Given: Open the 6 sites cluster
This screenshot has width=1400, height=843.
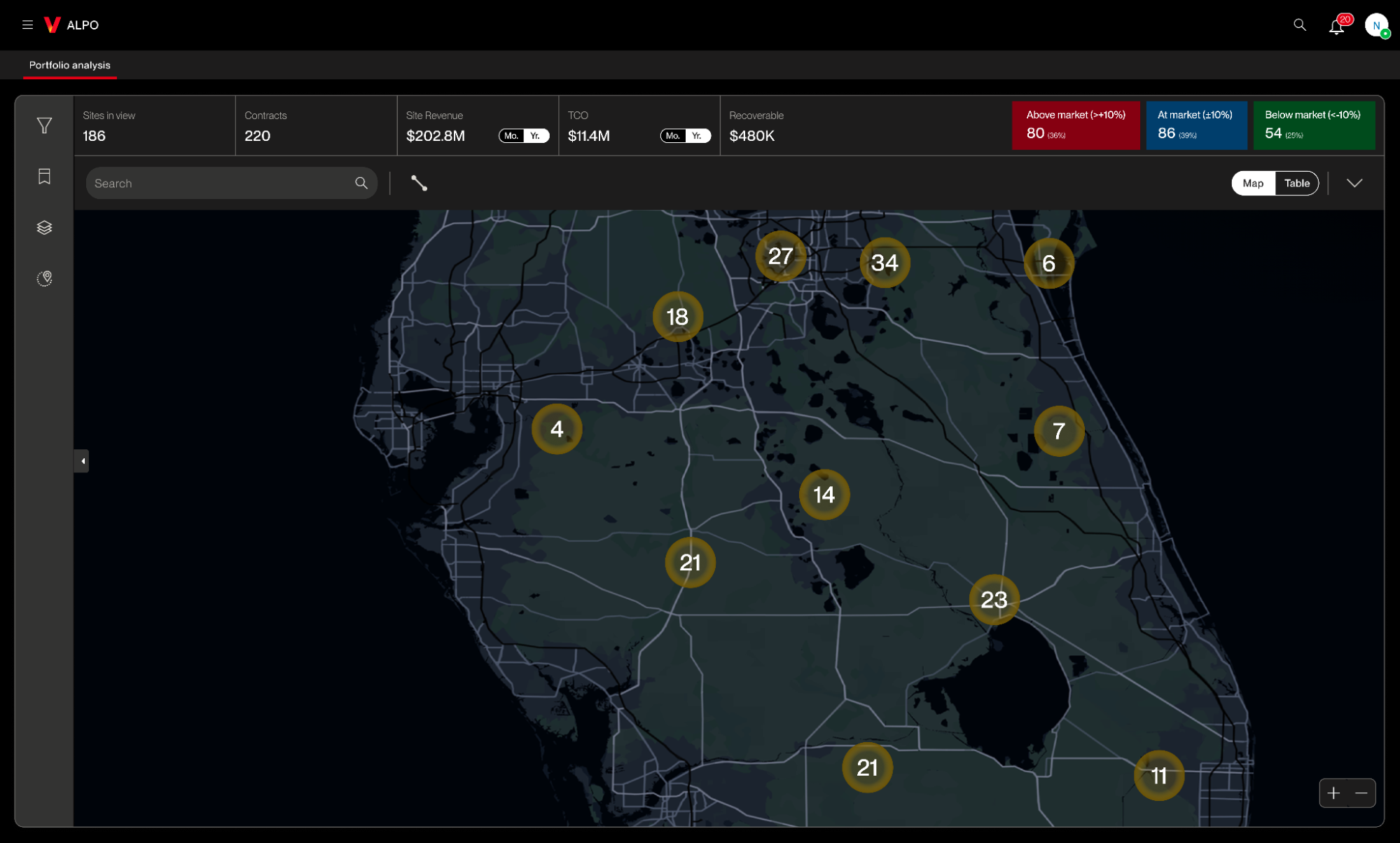Looking at the screenshot, I should (1048, 263).
